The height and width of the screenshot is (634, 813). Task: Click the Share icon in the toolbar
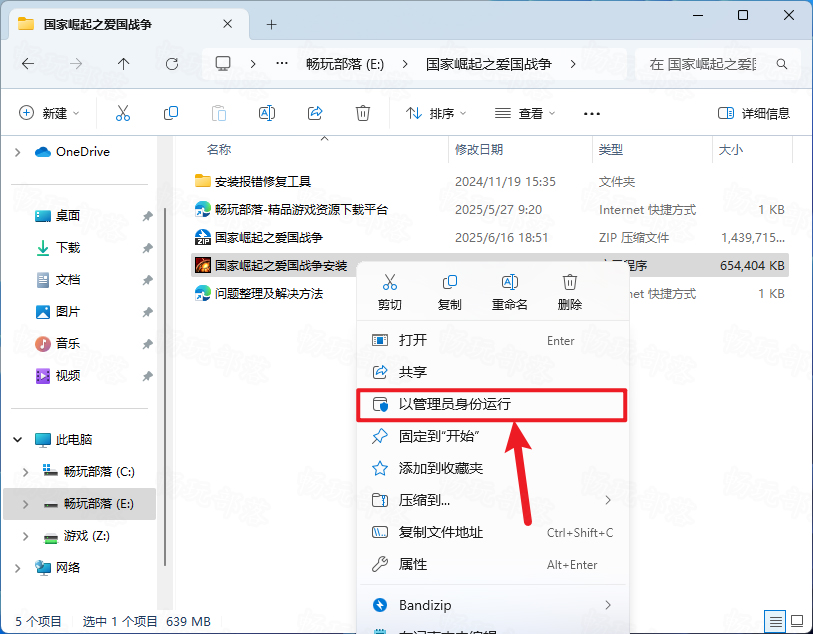[315, 113]
